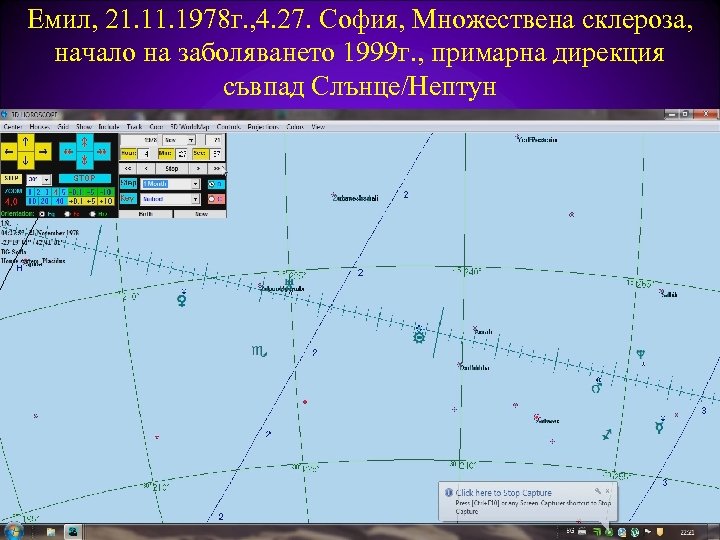Select the first Orientation radio button
The width and height of the screenshot is (720, 540).
pos(42,214)
